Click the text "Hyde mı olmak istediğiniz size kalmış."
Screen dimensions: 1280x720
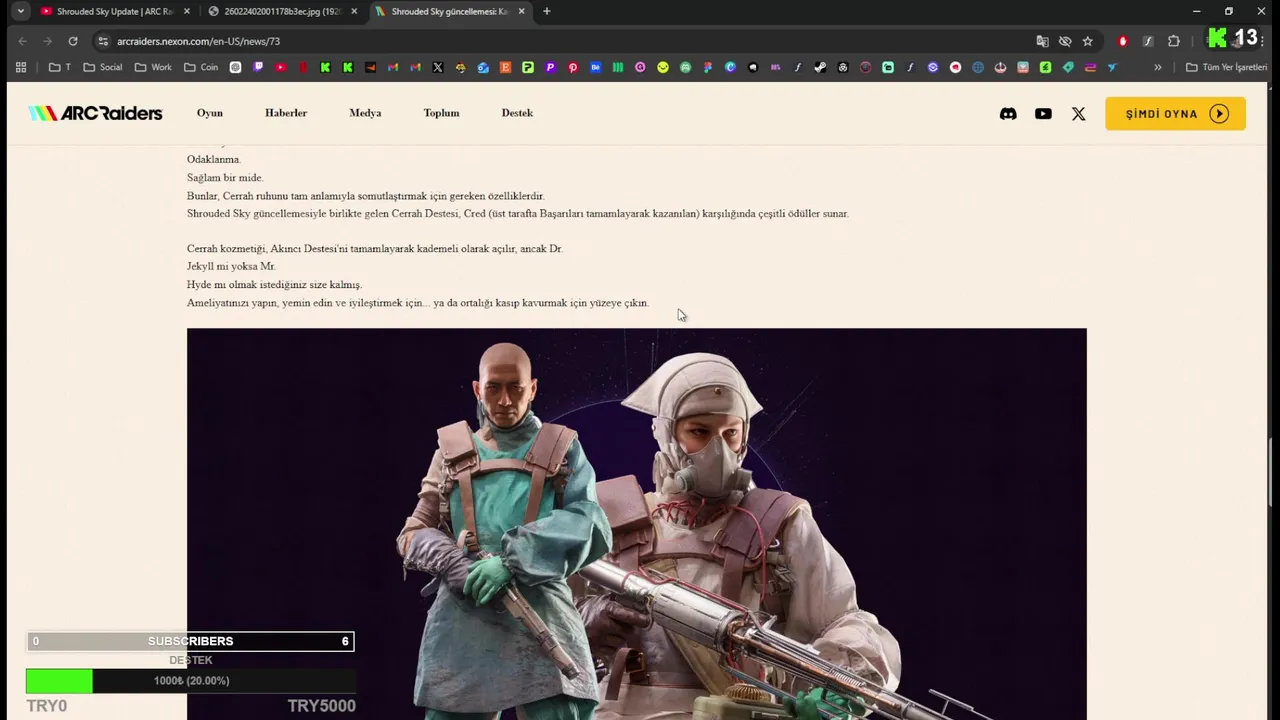(x=274, y=285)
